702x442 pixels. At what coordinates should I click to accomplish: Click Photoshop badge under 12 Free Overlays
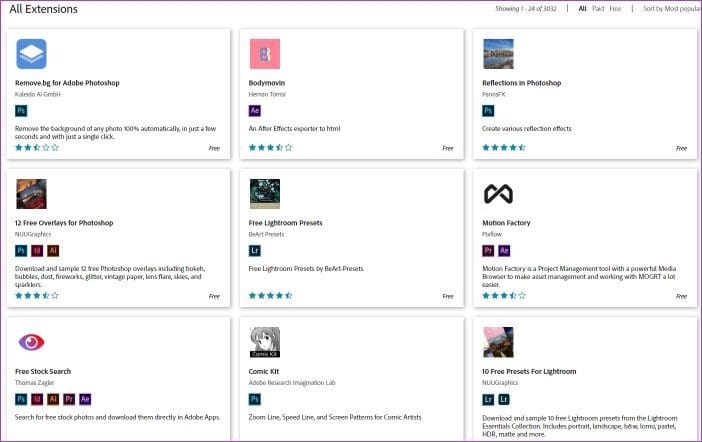21,251
